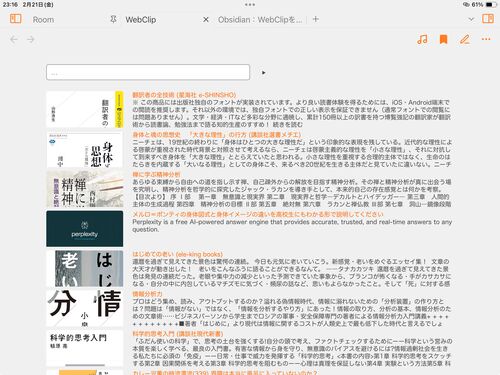Tap the three-dot multitasking indicator at top

pyautogui.click(x=250, y=5)
